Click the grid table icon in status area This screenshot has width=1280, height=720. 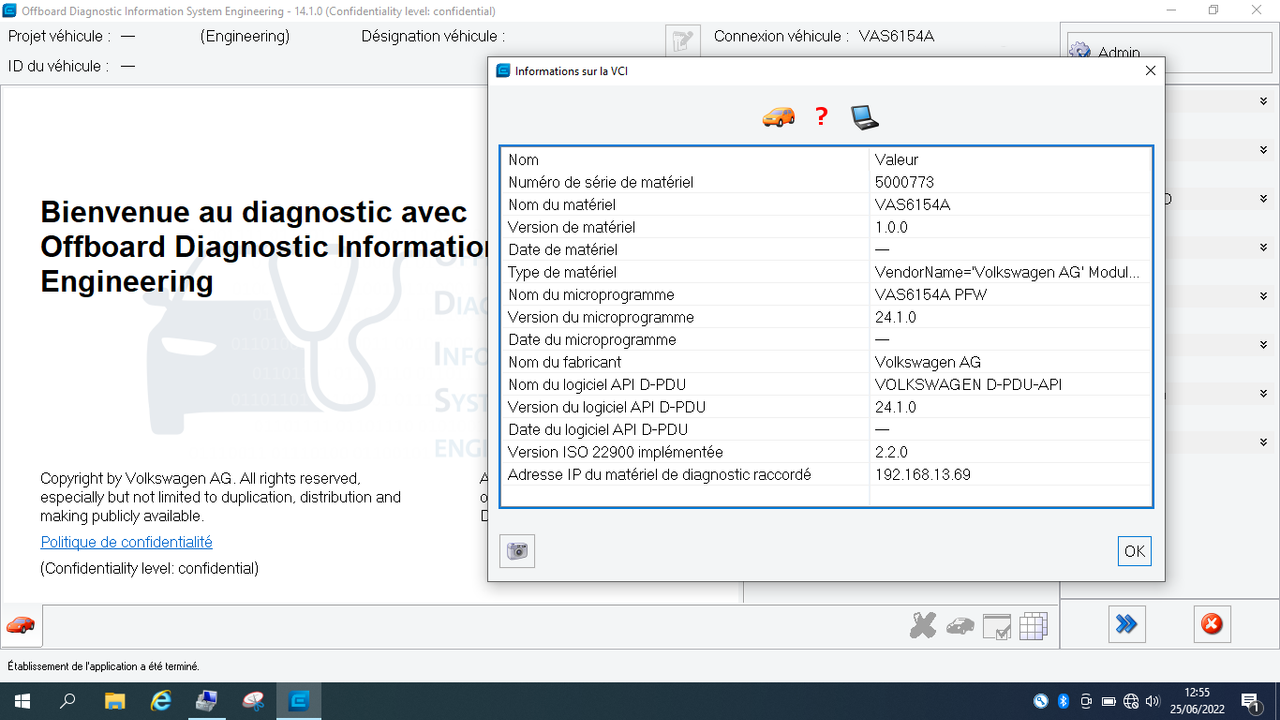1033,626
